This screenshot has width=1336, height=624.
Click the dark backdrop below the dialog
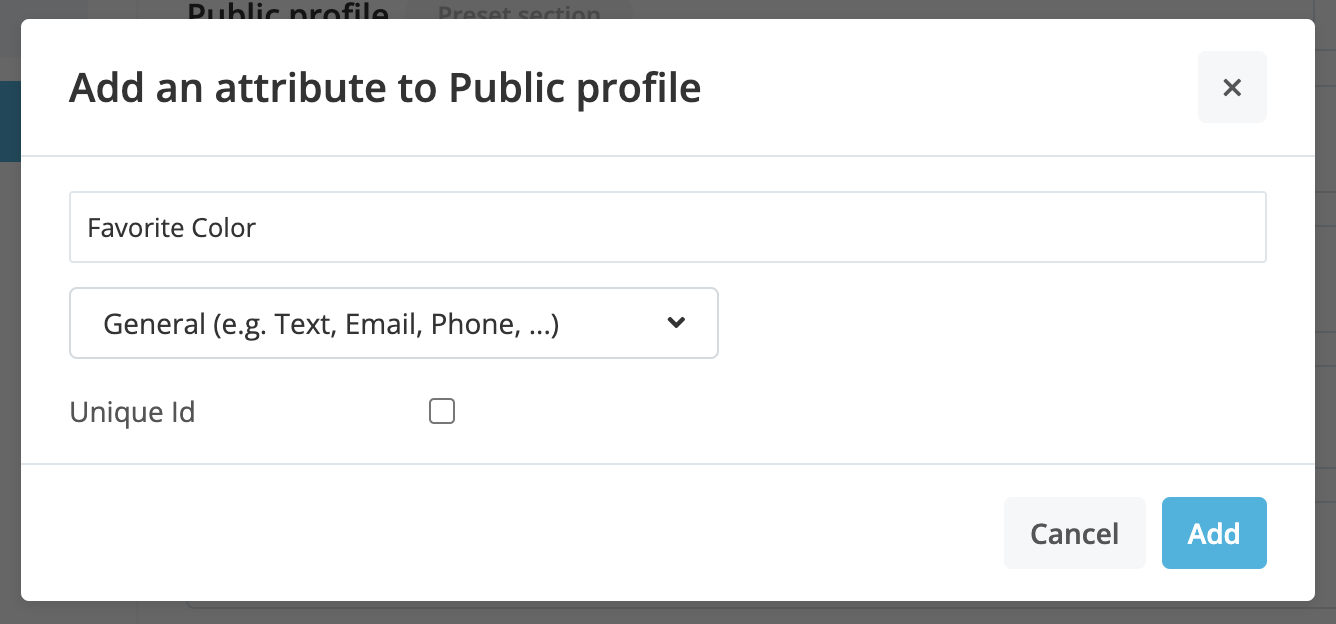point(668,613)
